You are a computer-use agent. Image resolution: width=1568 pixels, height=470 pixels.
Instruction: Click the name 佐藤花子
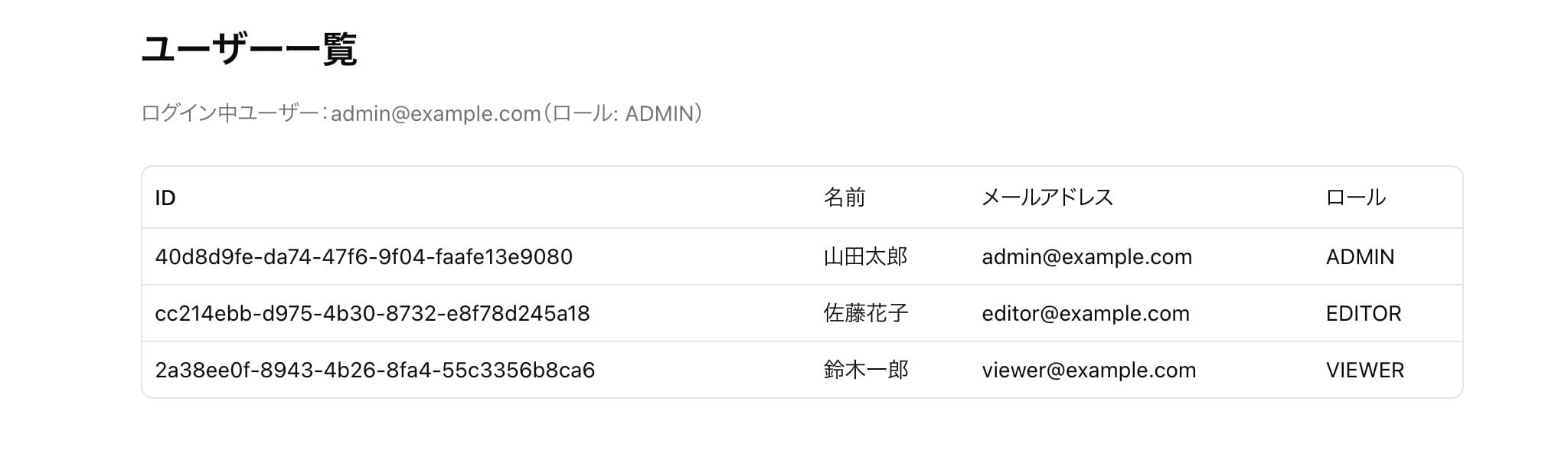coord(866,313)
